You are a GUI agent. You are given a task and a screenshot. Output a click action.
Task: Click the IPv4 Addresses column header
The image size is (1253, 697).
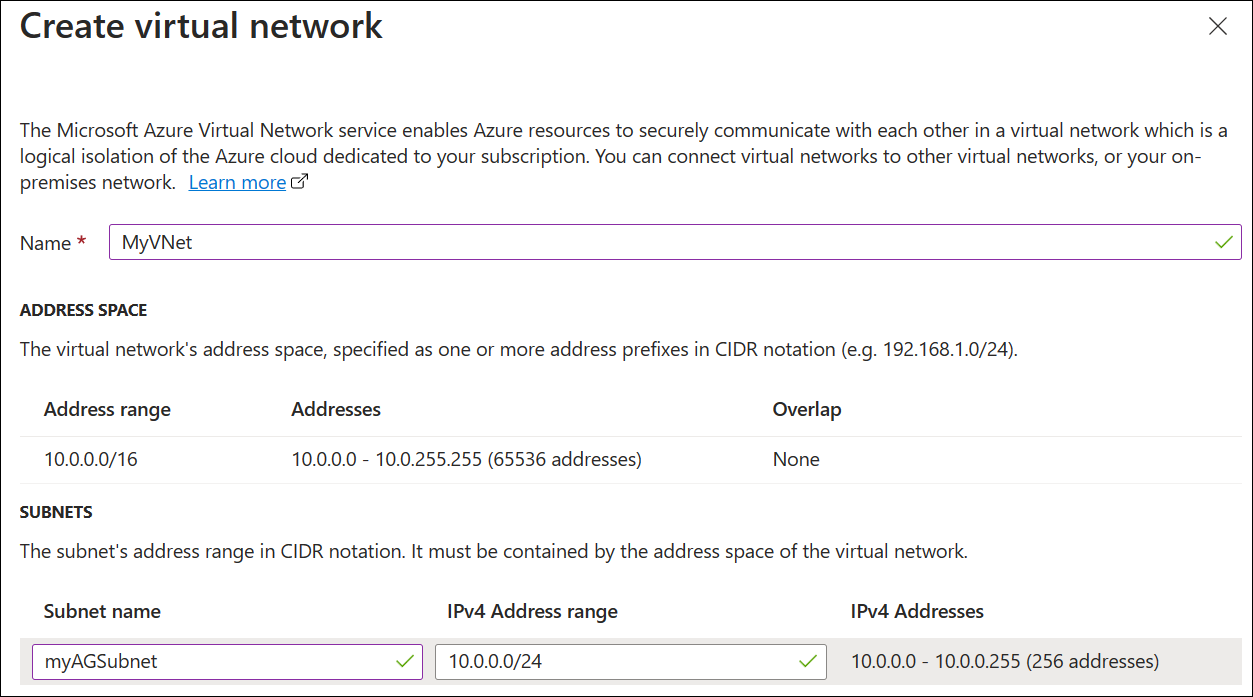click(x=916, y=611)
